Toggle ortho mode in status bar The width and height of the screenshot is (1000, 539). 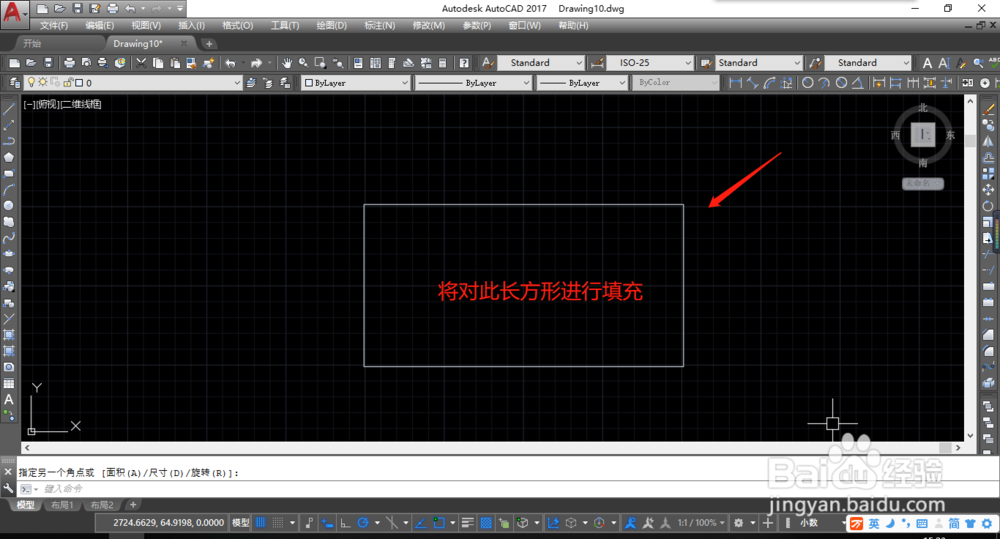345,522
